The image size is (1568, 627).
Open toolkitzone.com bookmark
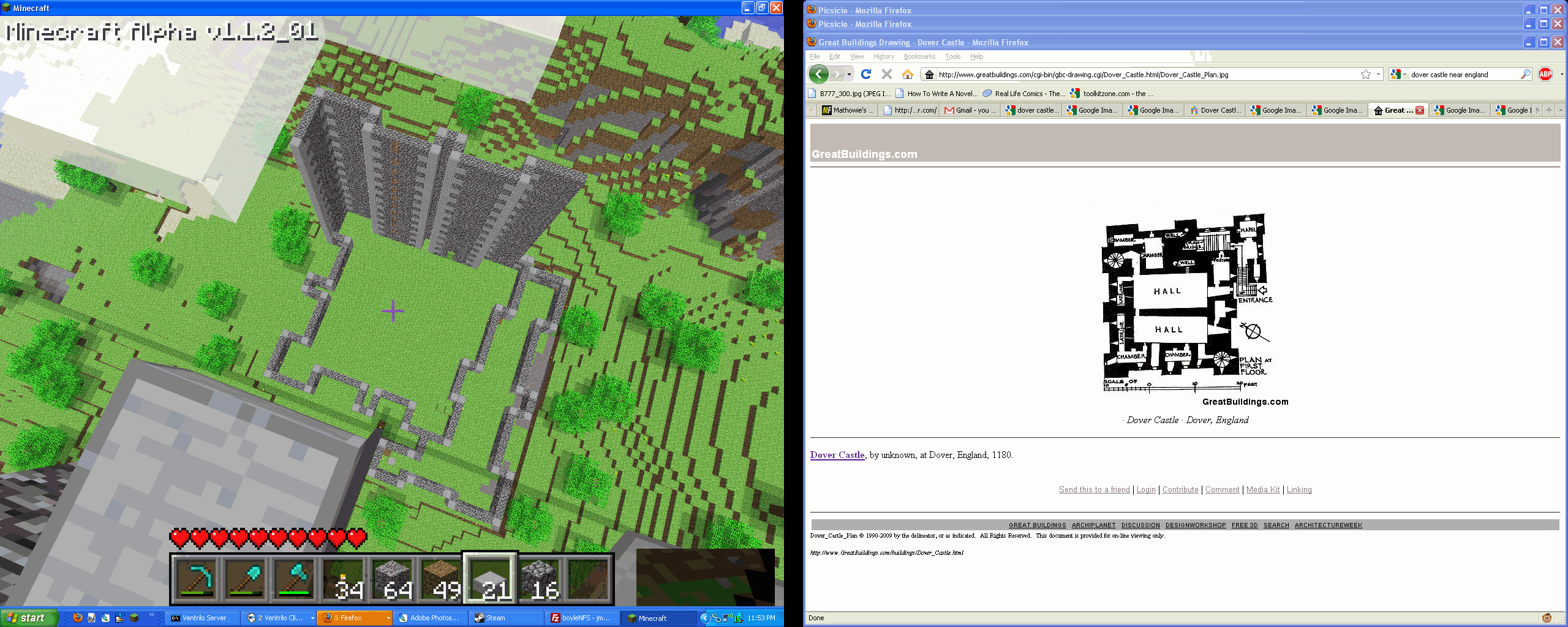click(x=1112, y=94)
